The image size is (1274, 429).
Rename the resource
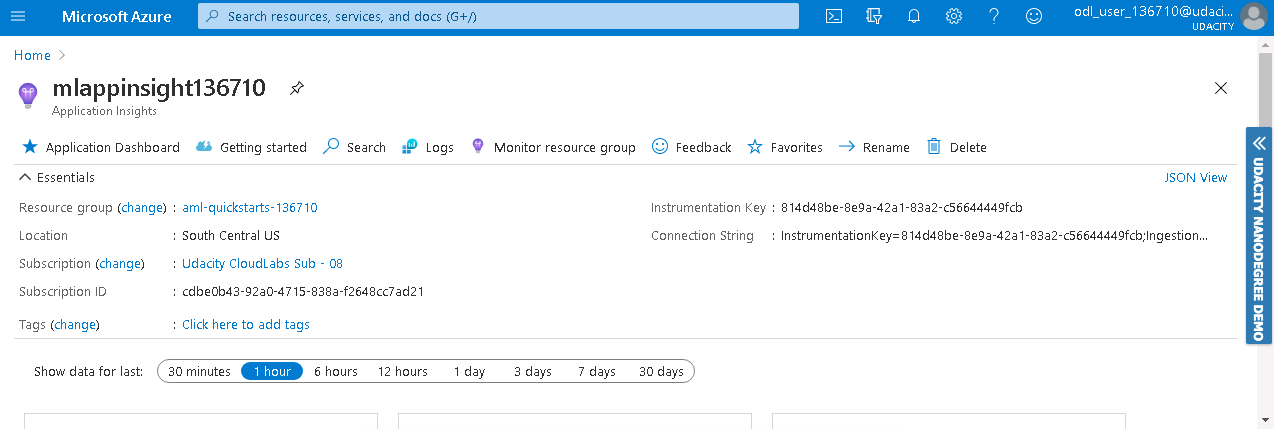point(874,147)
